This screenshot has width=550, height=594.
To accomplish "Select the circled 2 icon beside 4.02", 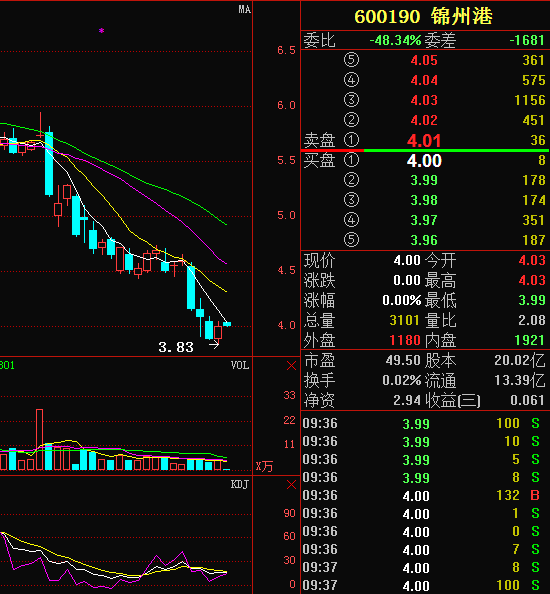I will click(351, 120).
